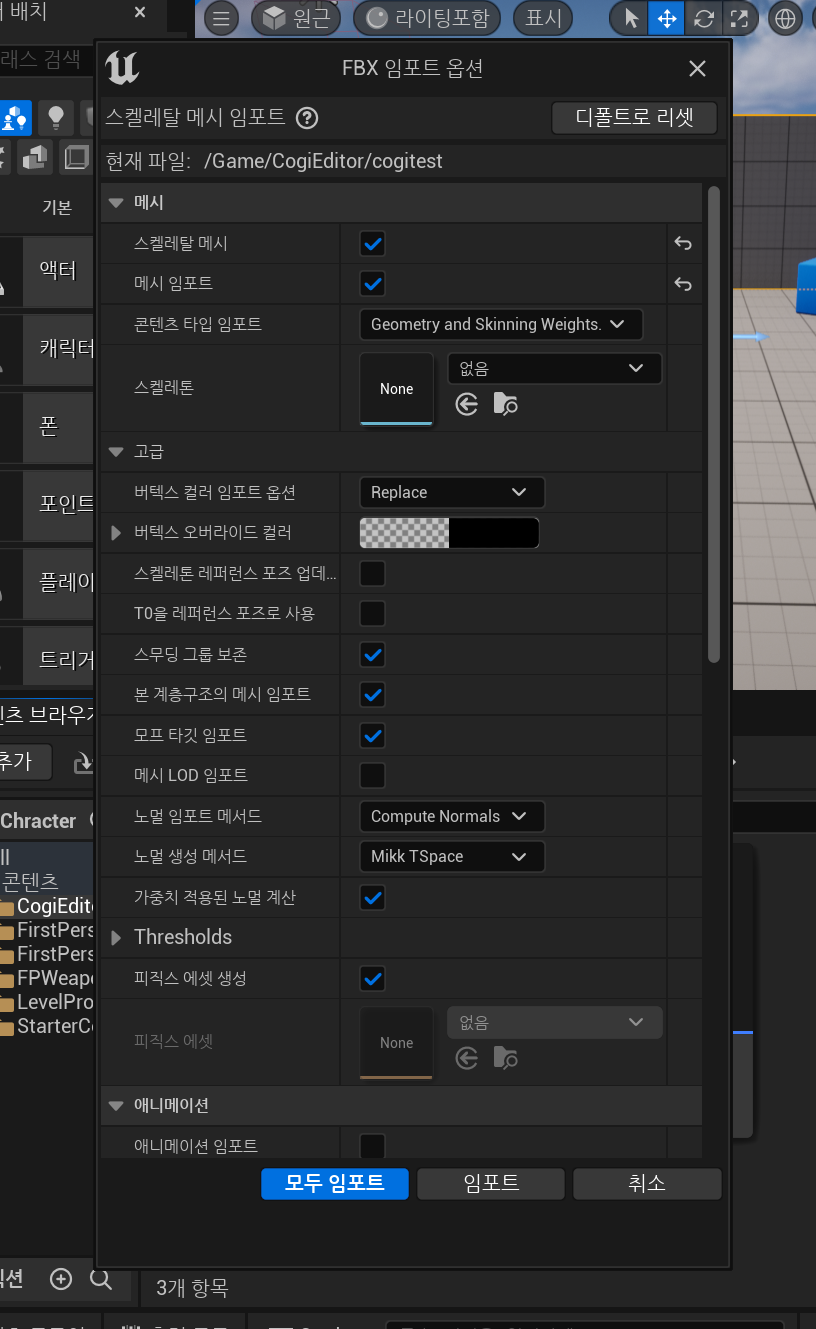Enable T0을 레퍼런스 포즈로 사용 checkbox
This screenshot has height=1329, width=816.
[373, 613]
